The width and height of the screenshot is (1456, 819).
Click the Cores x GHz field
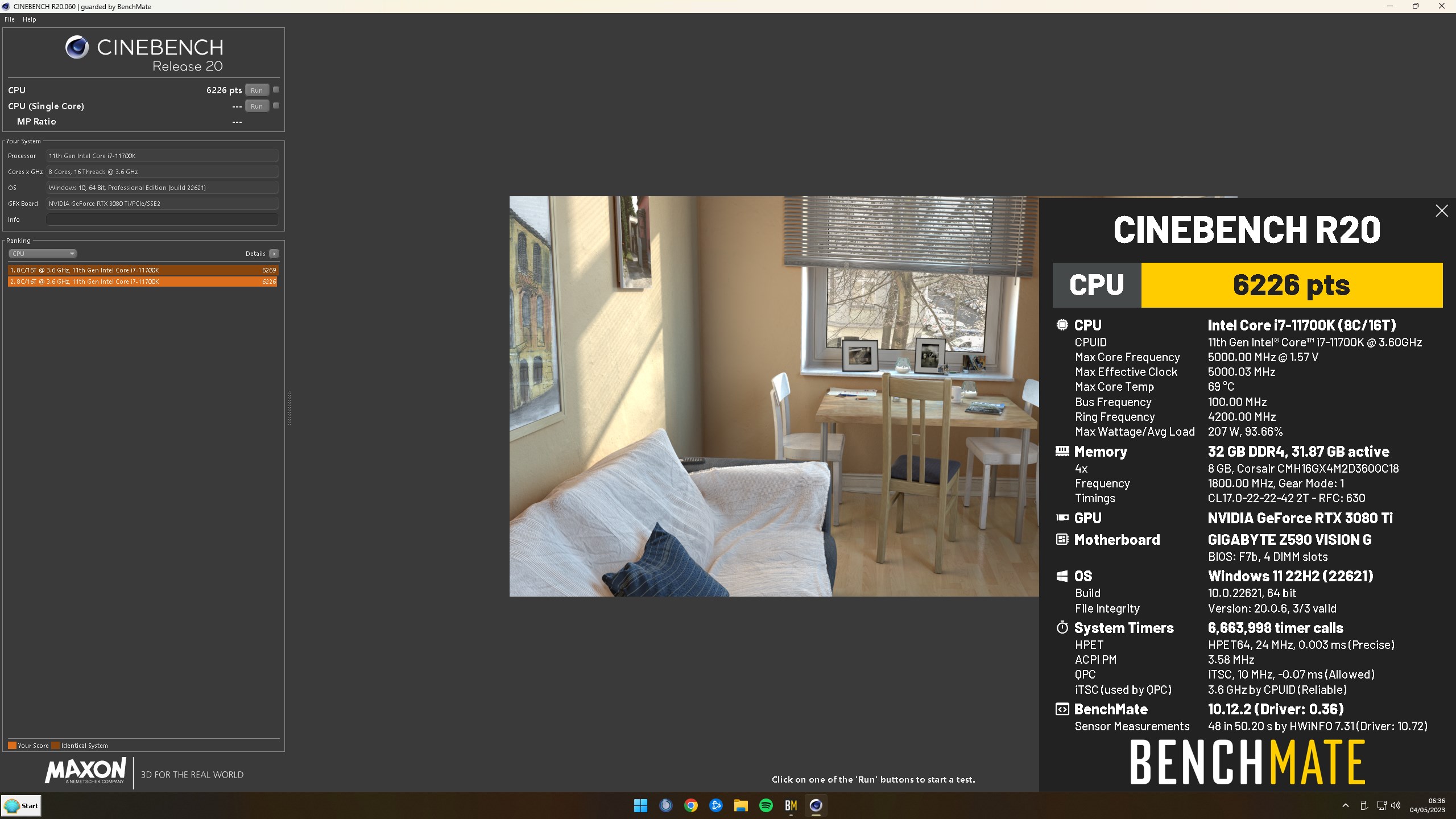tap(163, 172)
